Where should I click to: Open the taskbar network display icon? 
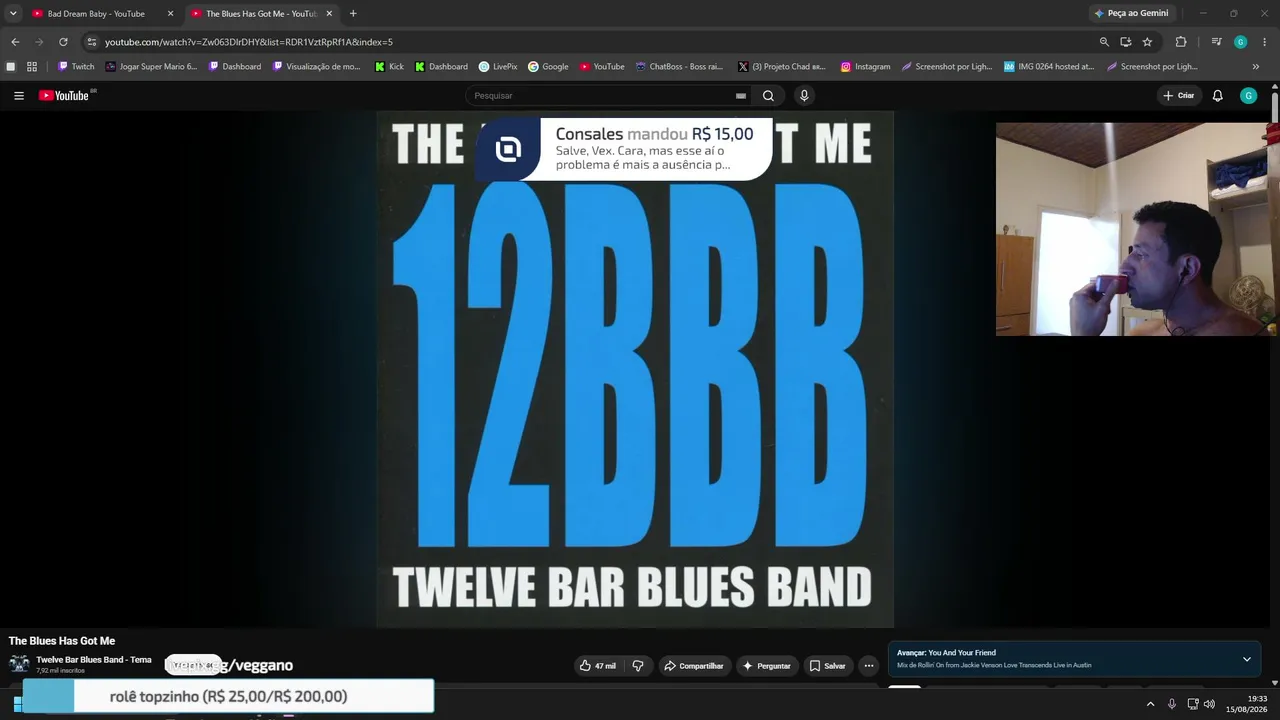point(1192,704)
